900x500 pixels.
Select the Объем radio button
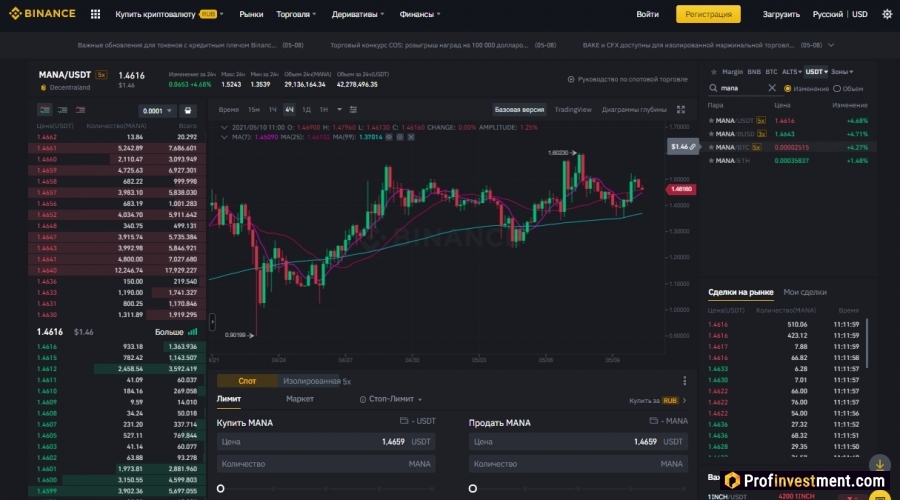point(837,88)
